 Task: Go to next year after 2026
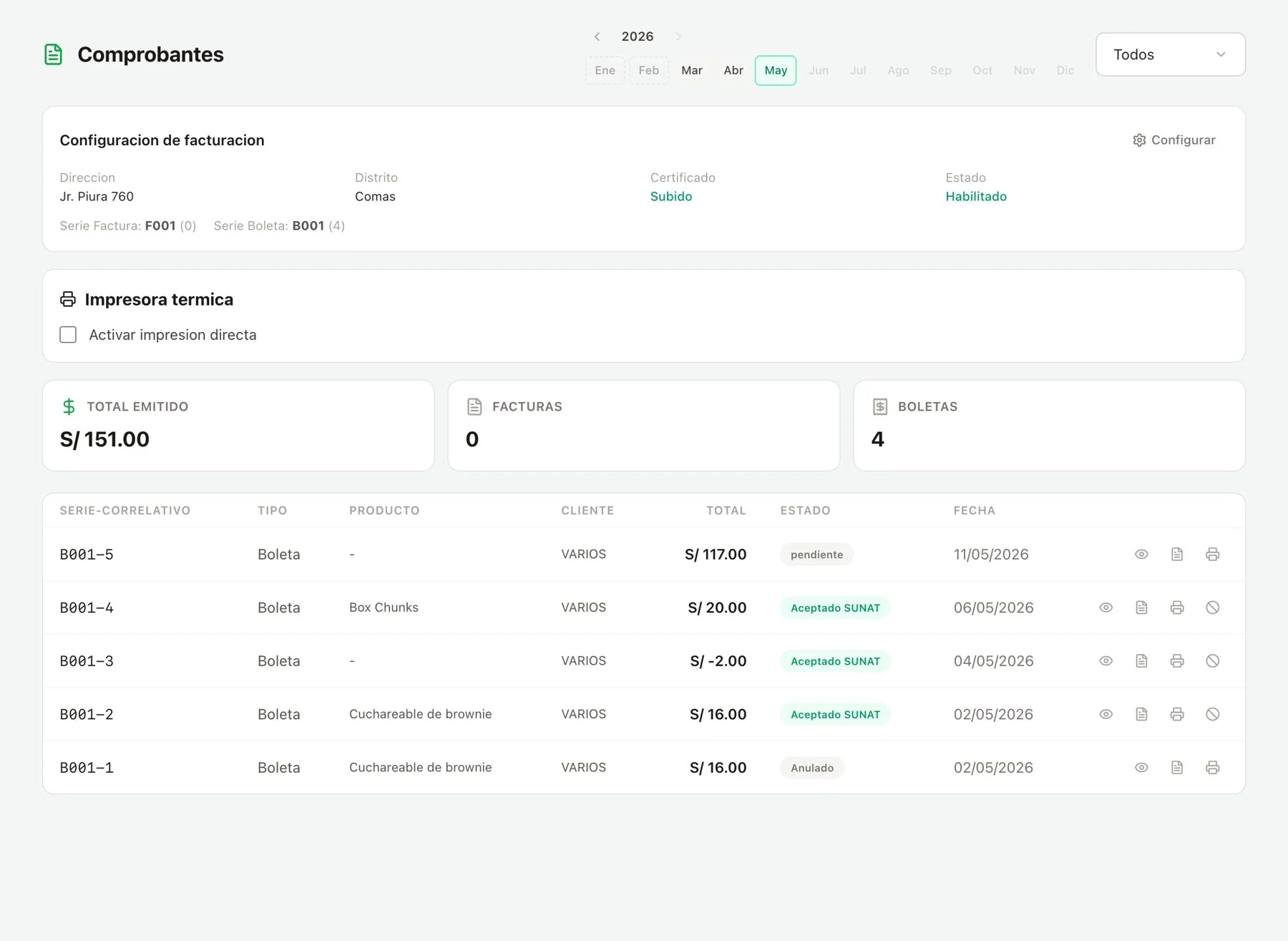[678, 36]
